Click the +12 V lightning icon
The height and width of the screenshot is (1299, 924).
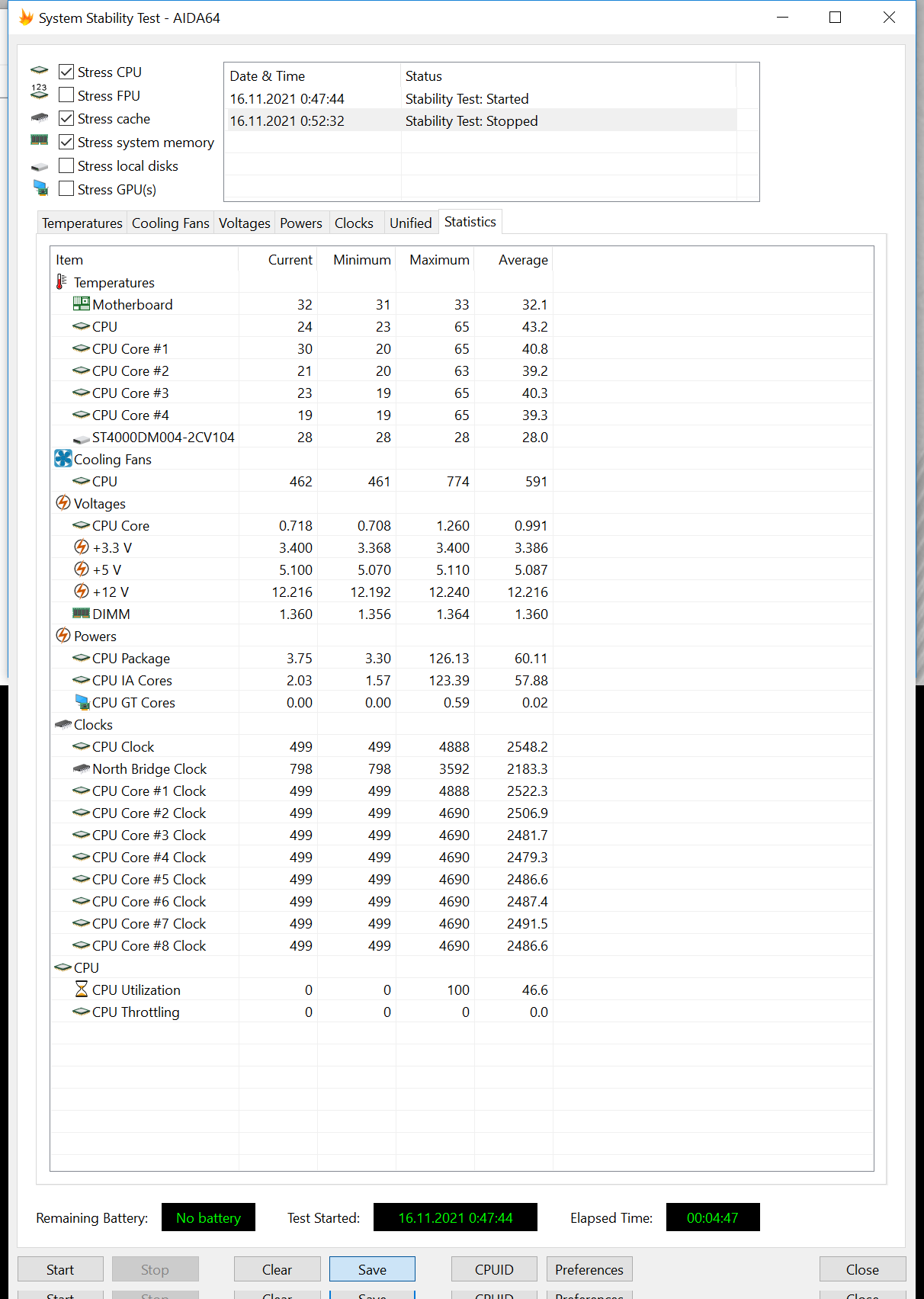point(82,591)
